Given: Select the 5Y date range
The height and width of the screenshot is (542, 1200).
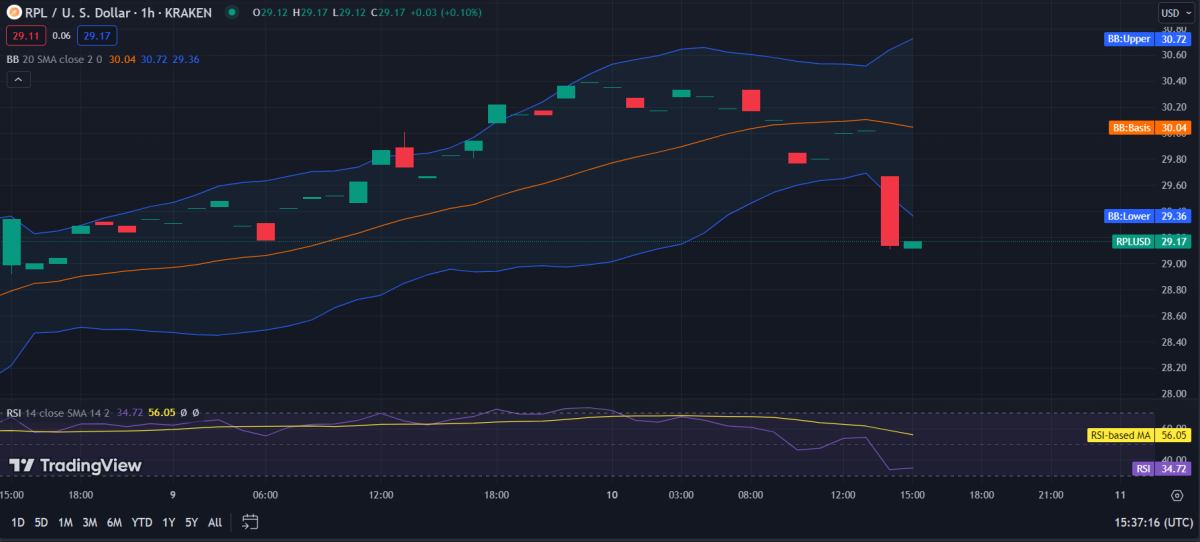Looking at the screenshot, I should point(191,522).
